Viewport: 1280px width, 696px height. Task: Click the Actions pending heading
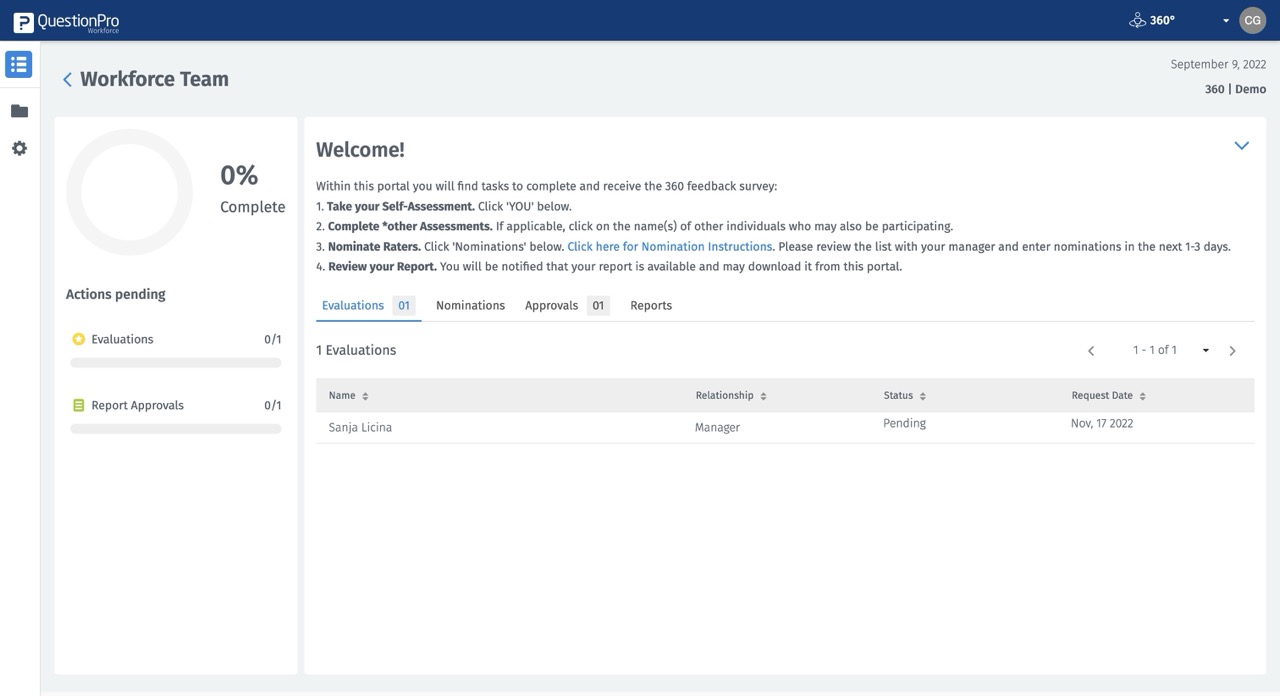[x=115, y=294]
